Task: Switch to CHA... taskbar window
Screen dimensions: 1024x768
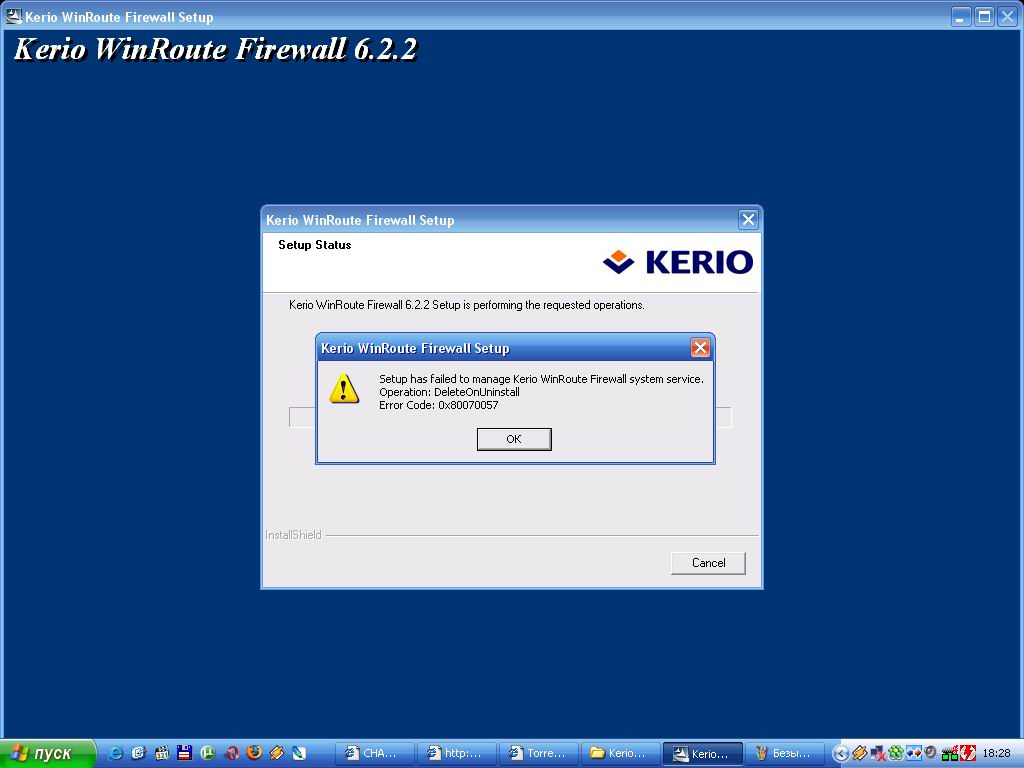Action: pos(375,754)
